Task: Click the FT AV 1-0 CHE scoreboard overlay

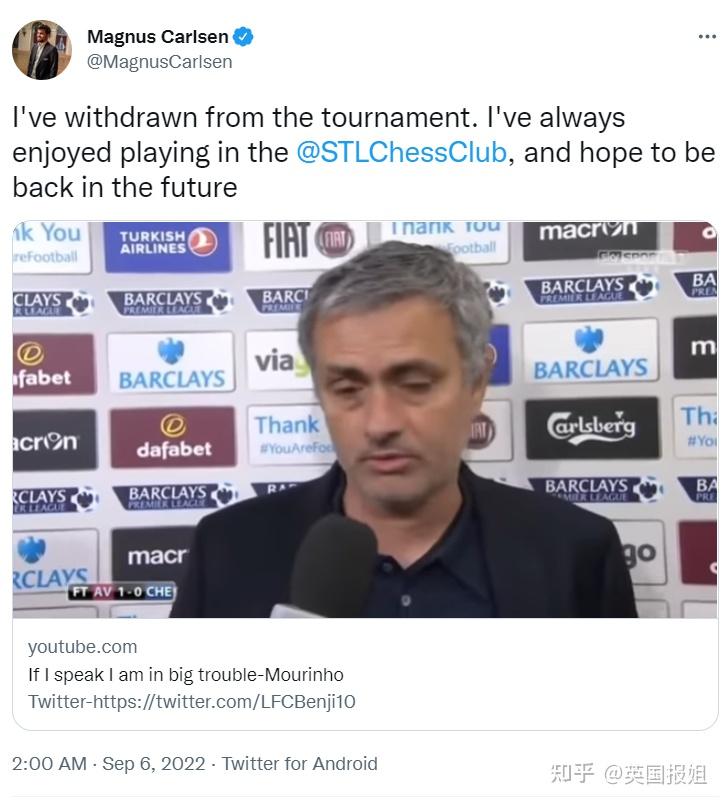Action: point(122,591)
